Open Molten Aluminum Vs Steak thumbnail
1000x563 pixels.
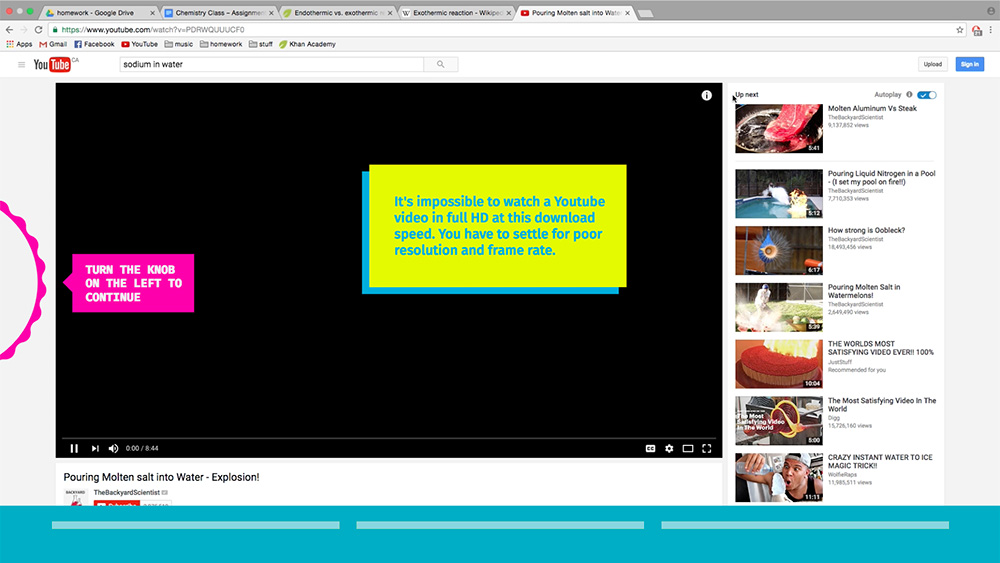(x=779, y=129)
